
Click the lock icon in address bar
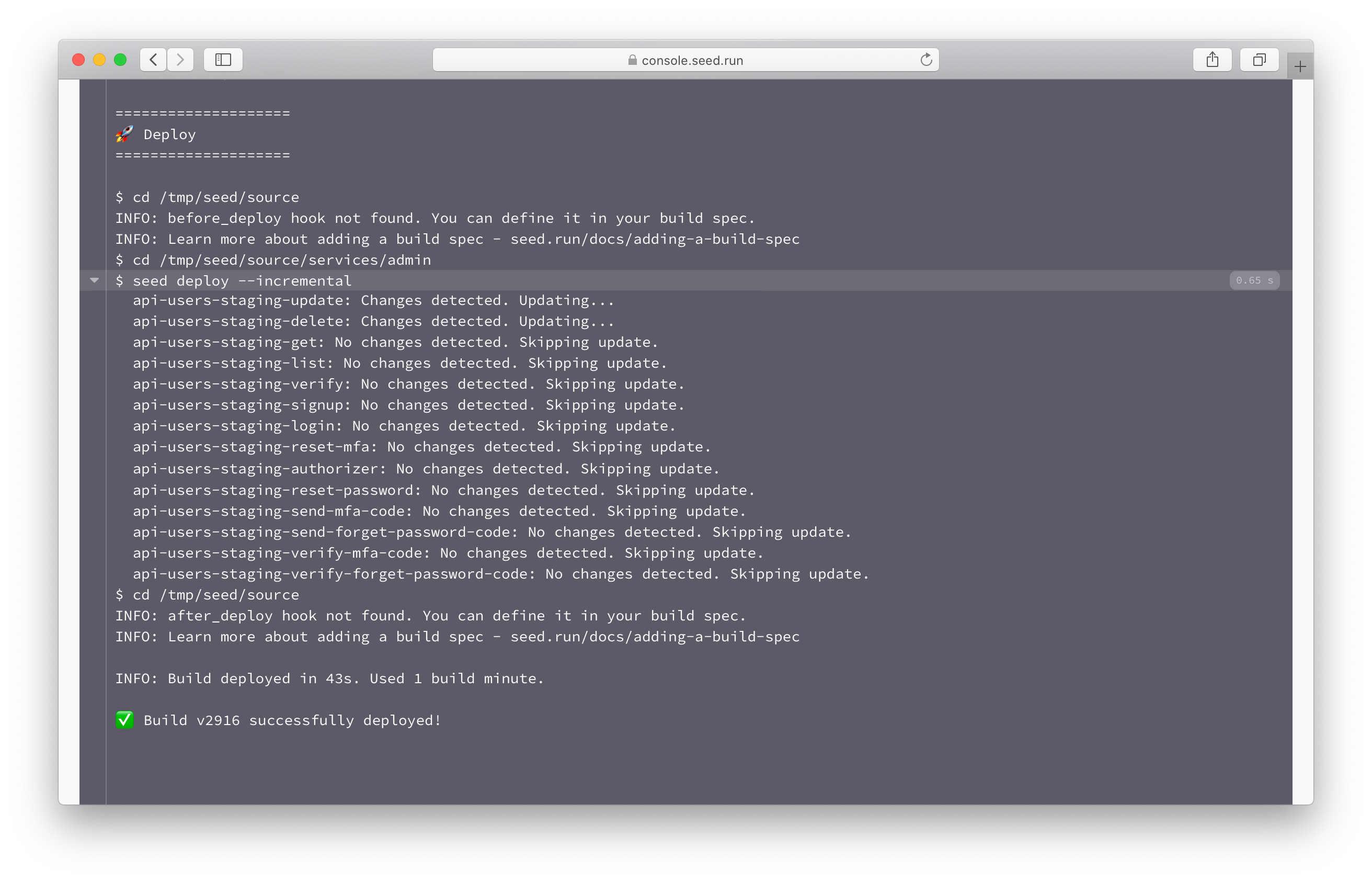click(632, 60)
